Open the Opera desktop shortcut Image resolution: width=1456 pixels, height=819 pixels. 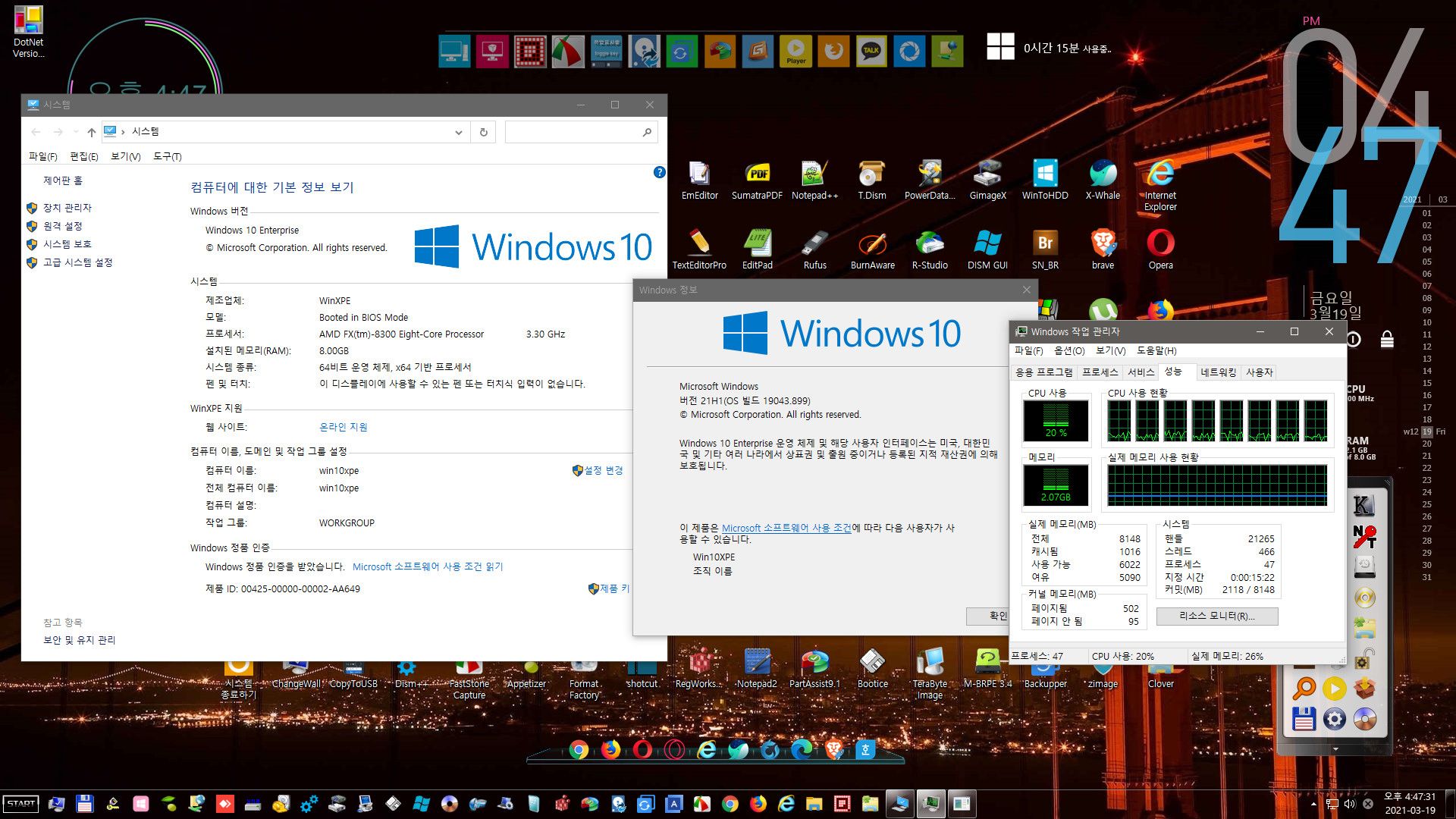[x=1160, y=250]
